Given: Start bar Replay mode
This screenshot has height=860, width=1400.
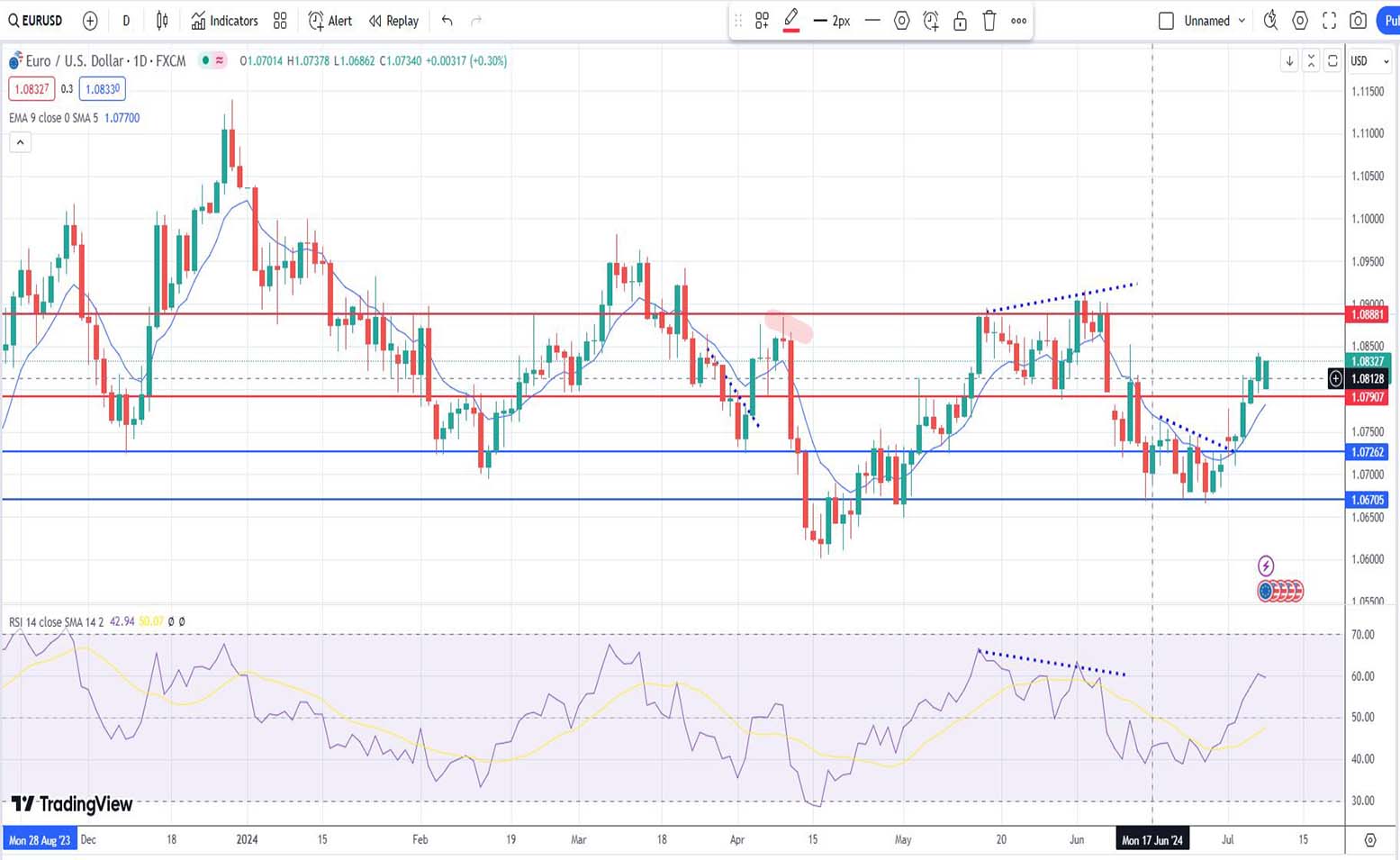Looking at the screenshot, I should 394,21.
